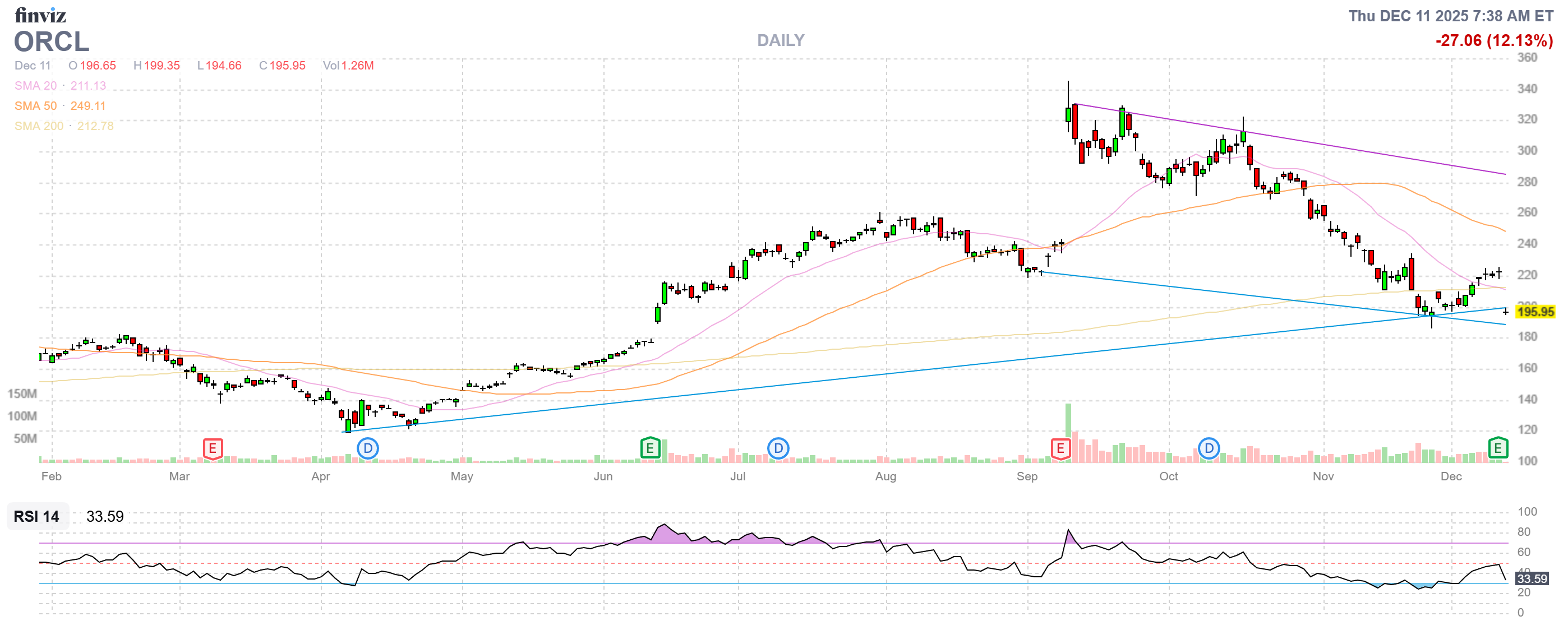Click the October dividend D marker
The image size is (1568, 630).
(x=1209, y=449)
